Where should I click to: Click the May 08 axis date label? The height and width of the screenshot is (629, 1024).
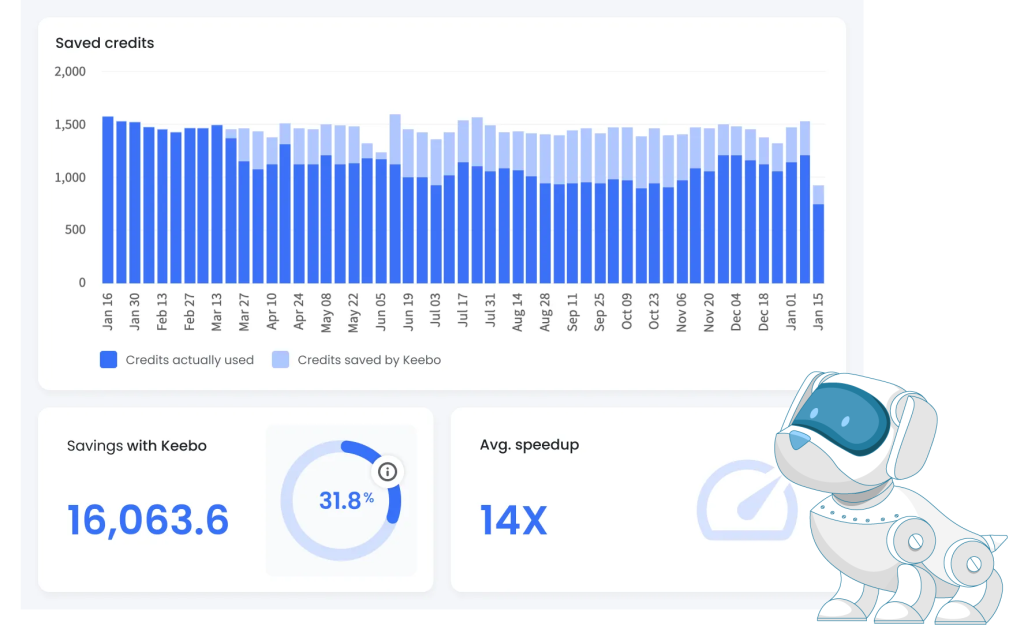point(327,313)
